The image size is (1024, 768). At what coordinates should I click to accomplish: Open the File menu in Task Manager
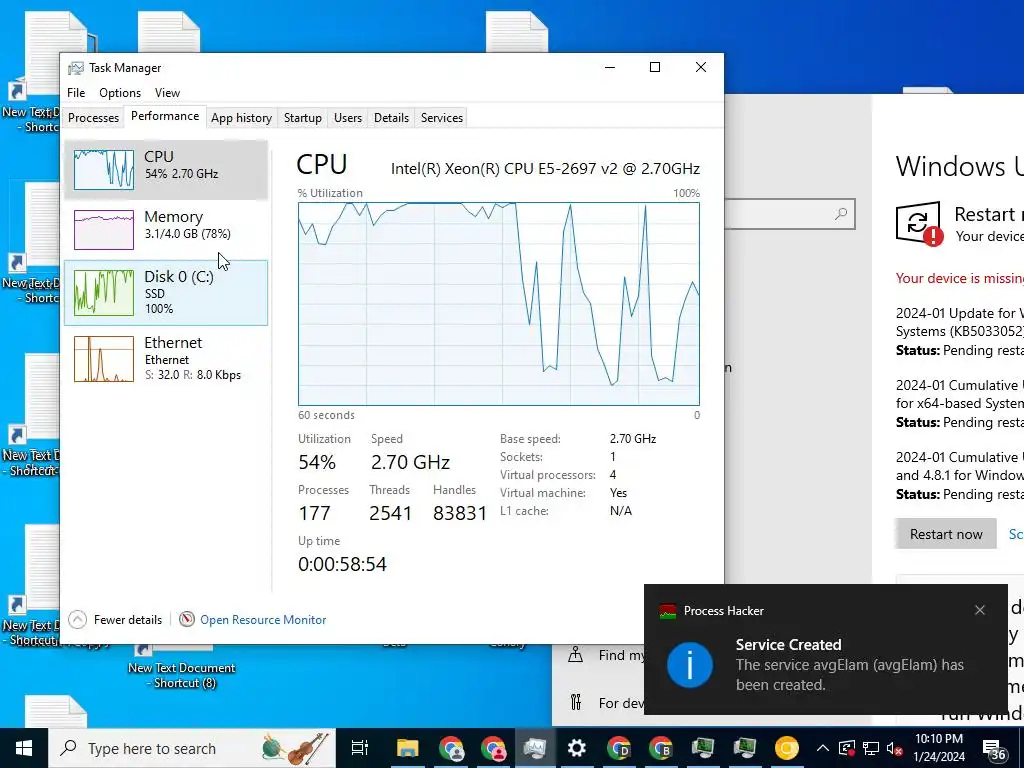pos(76,93)
